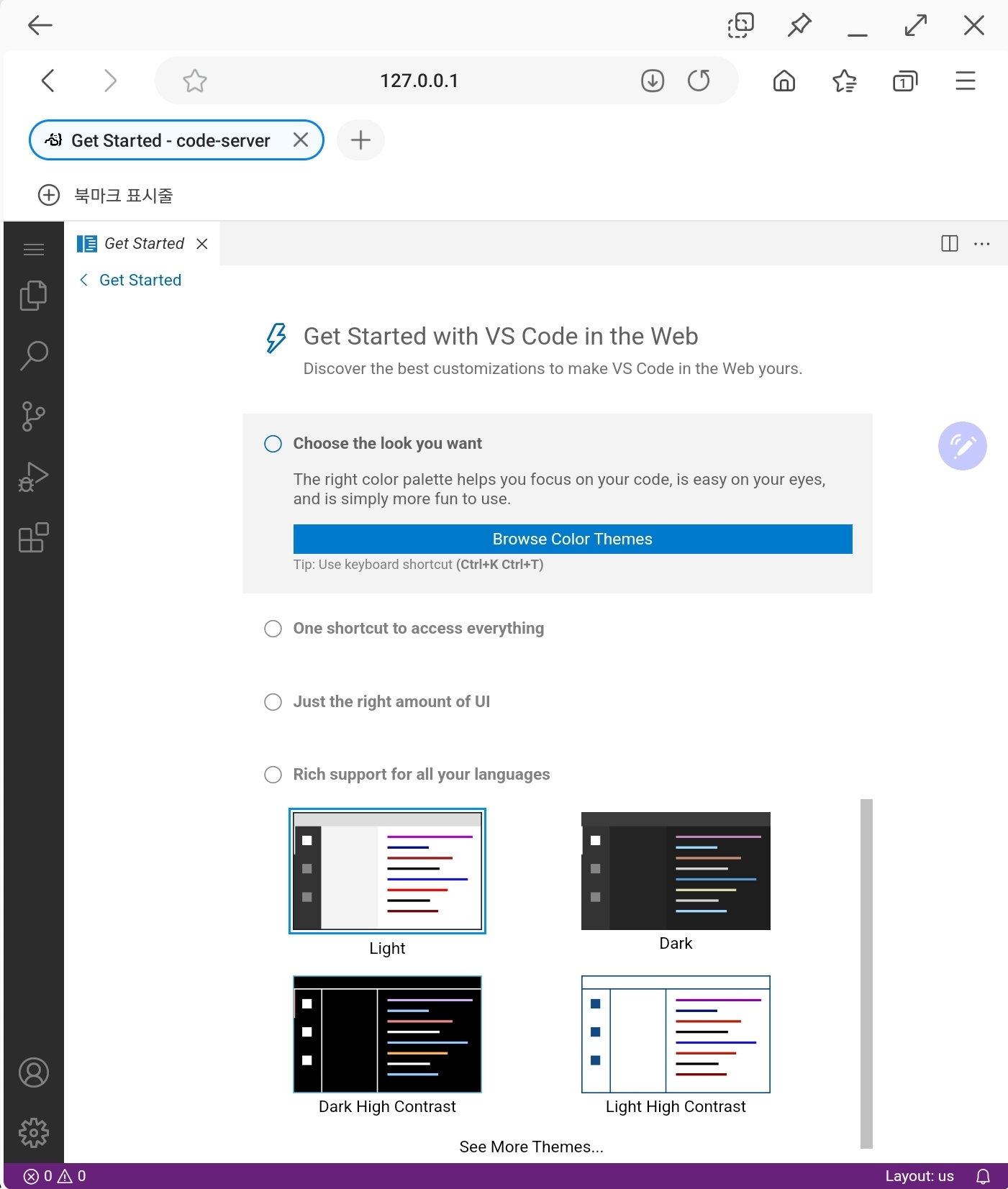The height and width of the screenshot is (1189, 1008).
Task: Open a new browser tab
Action: point(360,140)
